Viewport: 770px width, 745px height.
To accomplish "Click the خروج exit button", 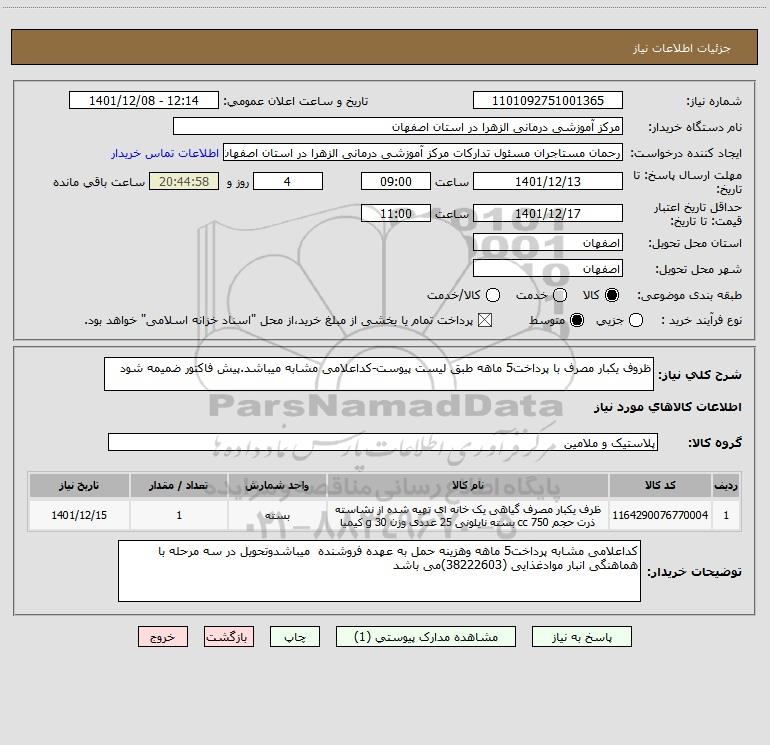I will pos(163,637).
